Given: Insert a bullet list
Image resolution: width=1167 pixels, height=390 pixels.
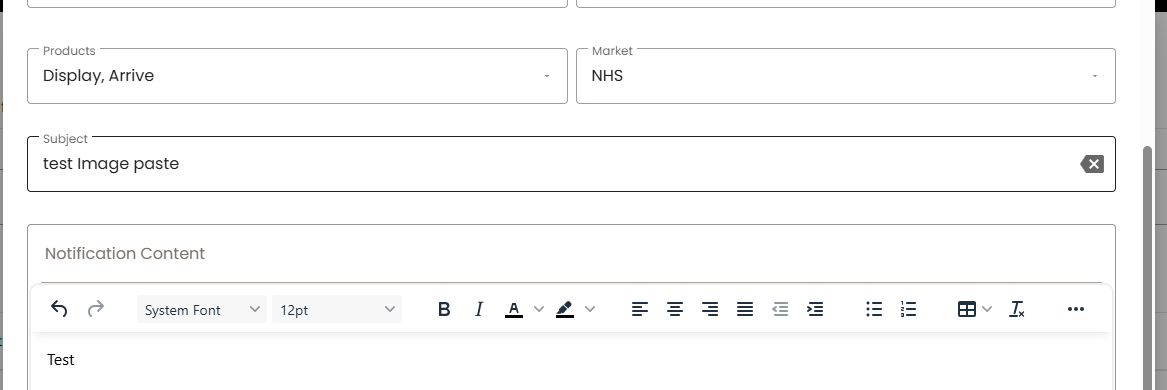Looking at the screenshot, I should pos(874,309).
